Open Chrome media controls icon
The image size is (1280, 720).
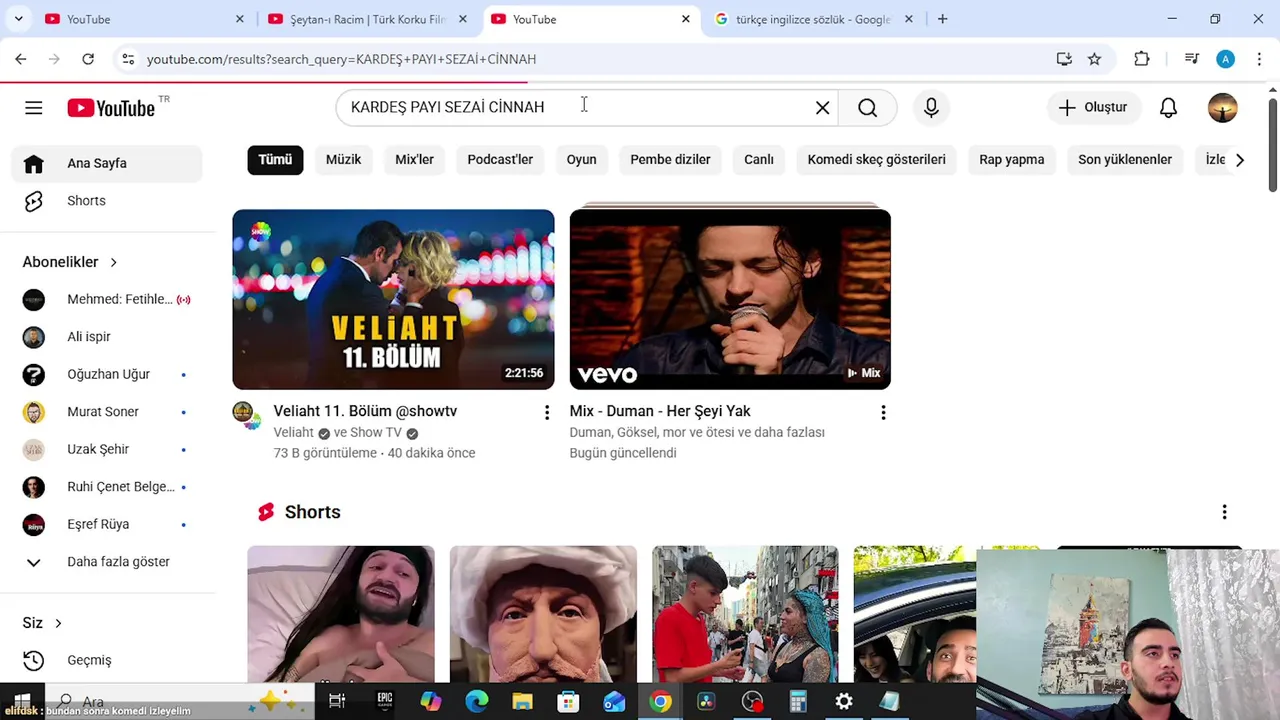click(1191, 59)
